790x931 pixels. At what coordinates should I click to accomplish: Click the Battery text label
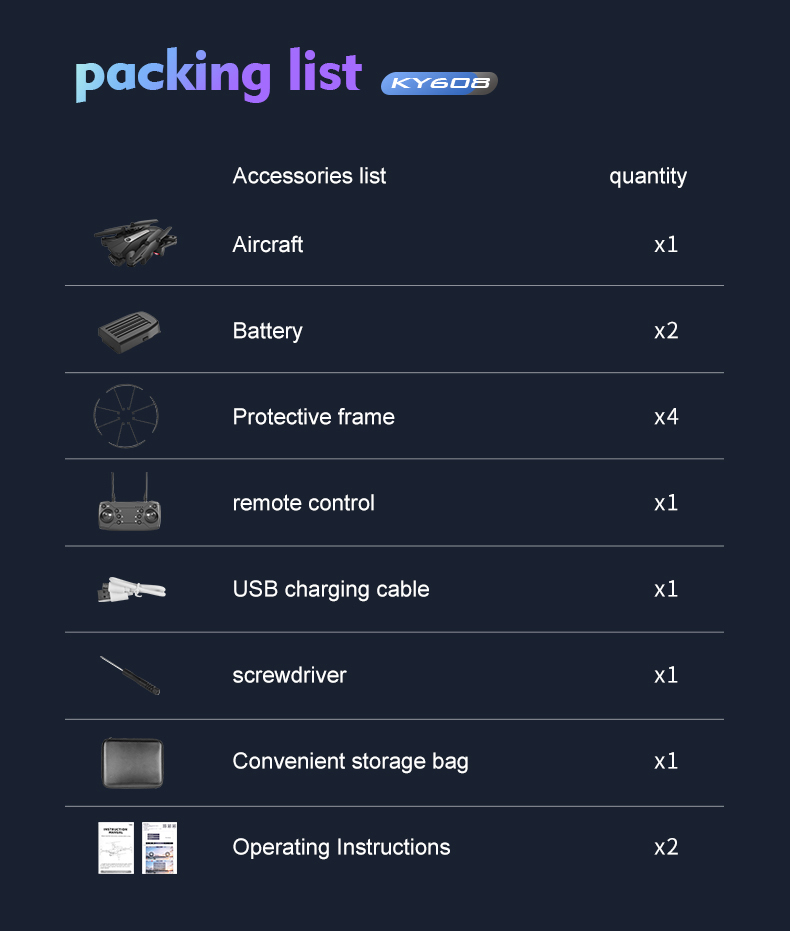pyautogui.click(x=268, y=331)
